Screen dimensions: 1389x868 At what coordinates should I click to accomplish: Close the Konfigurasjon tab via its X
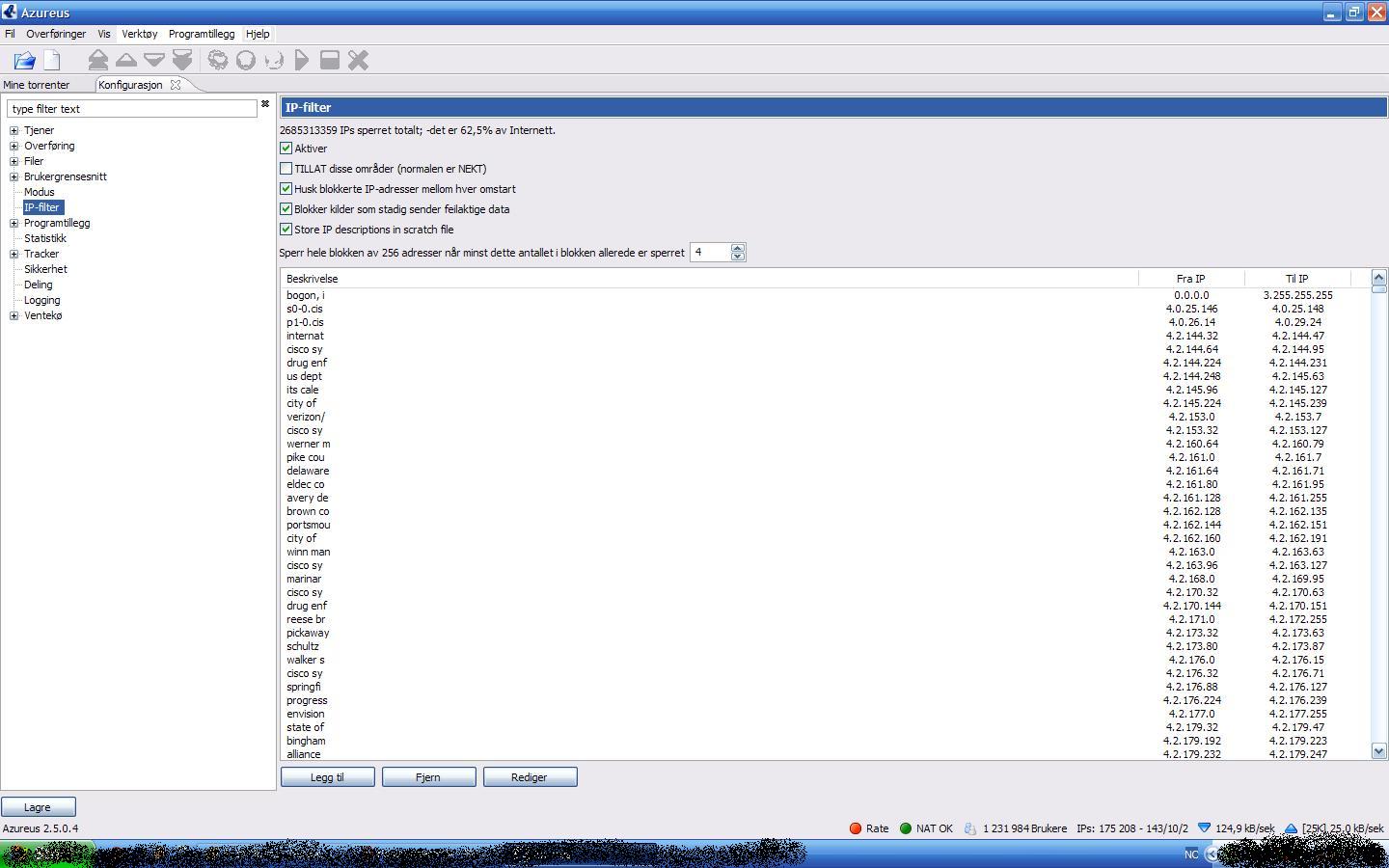pyautogui.click(x=176, y=85)
